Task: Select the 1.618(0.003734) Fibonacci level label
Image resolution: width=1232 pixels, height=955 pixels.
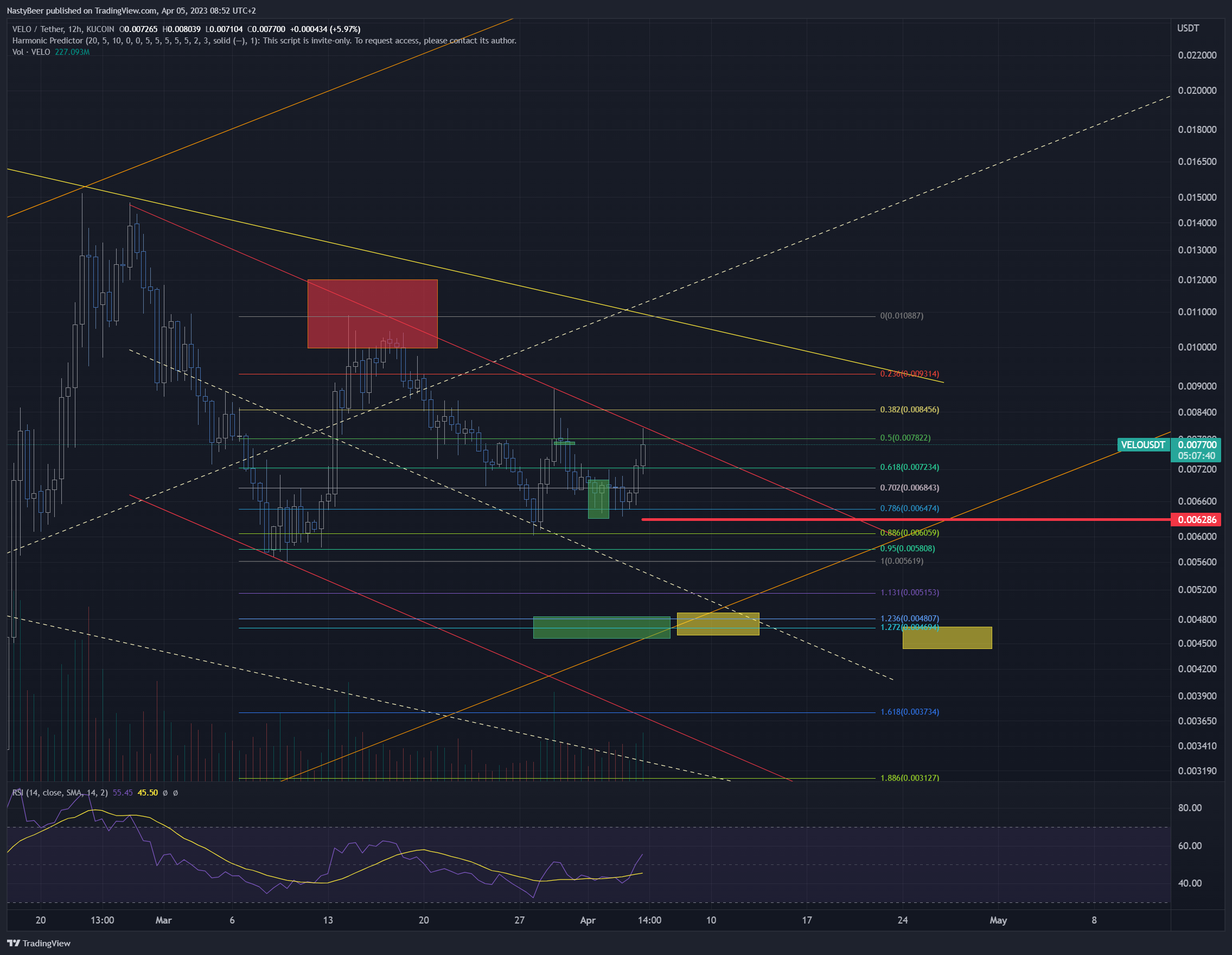Action: tap(909, 712)
